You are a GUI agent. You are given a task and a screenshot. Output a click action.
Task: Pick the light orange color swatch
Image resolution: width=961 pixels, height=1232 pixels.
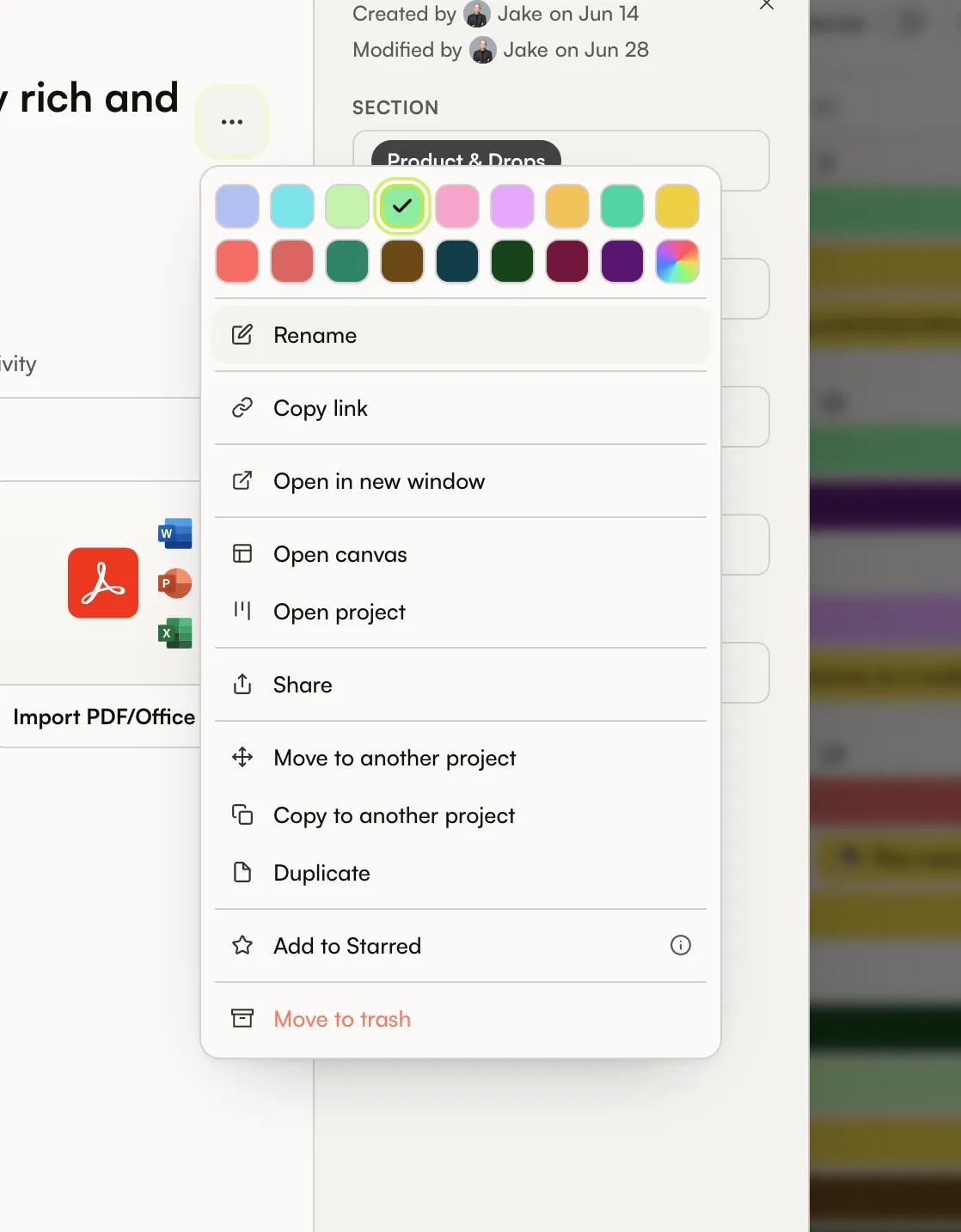click(567, 206)
